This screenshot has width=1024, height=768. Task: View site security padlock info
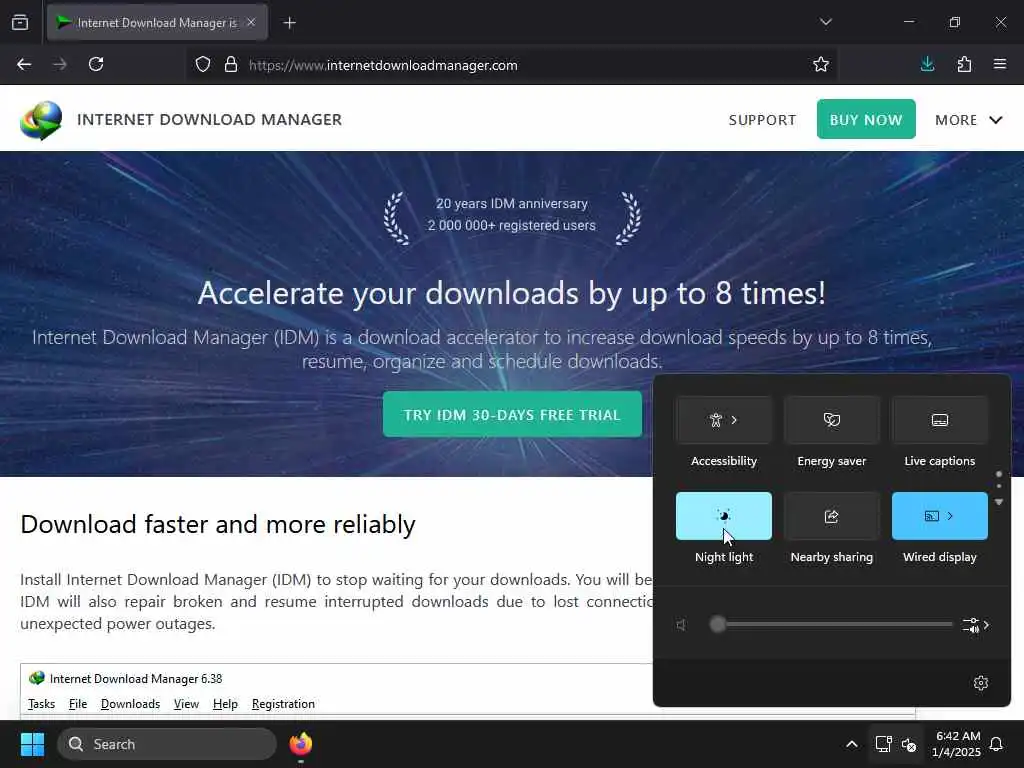tap(231, 65)
